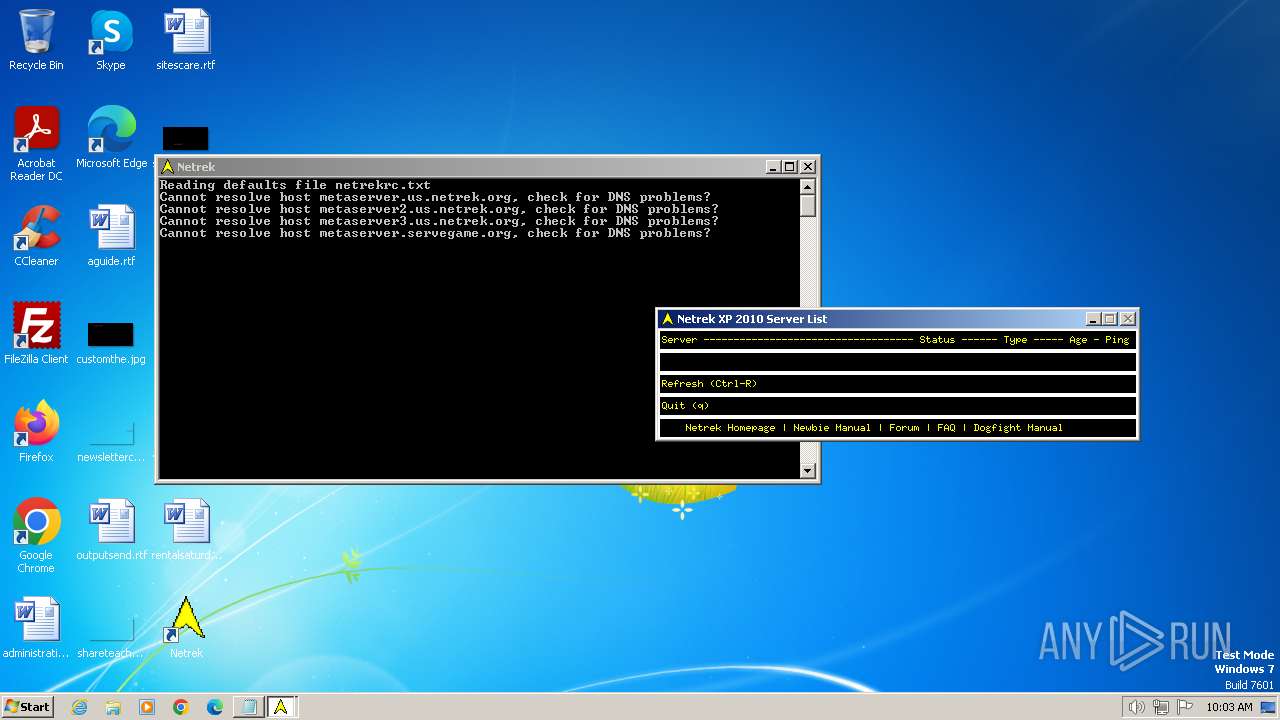Open Acrobat Reader DC shortcut

pos(36,144)
